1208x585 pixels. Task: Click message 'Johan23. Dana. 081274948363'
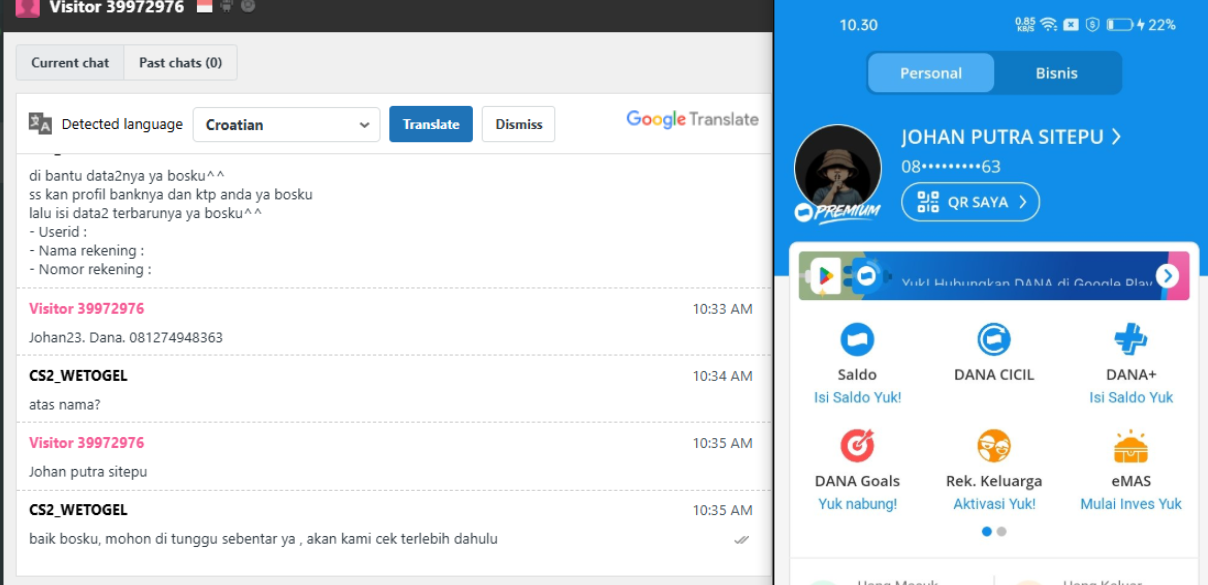pyautogui.click(x=126, y=338)
